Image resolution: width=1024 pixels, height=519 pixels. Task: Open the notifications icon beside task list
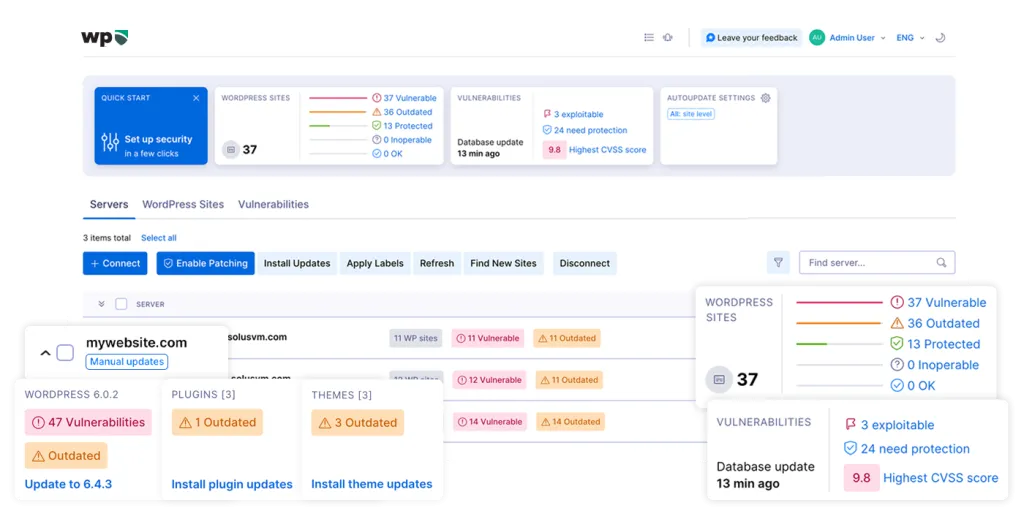(x=667, y=38)
